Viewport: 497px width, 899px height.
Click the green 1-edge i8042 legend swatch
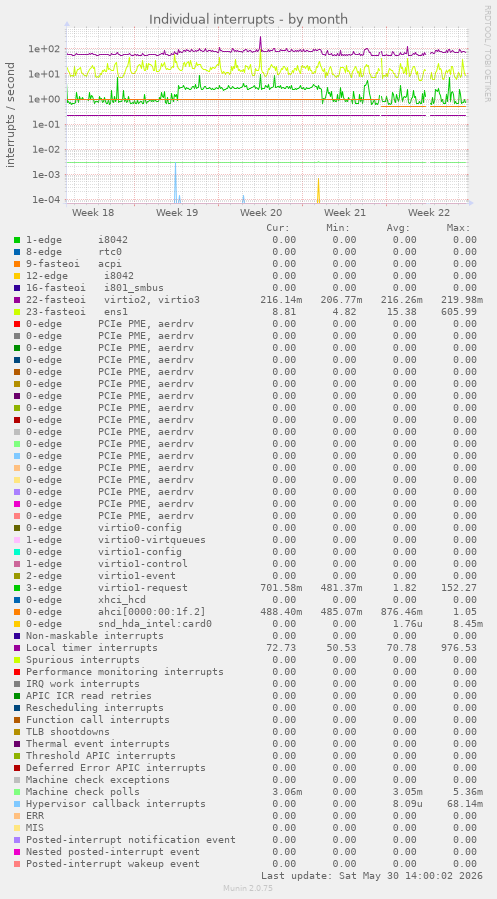[17, 240]
